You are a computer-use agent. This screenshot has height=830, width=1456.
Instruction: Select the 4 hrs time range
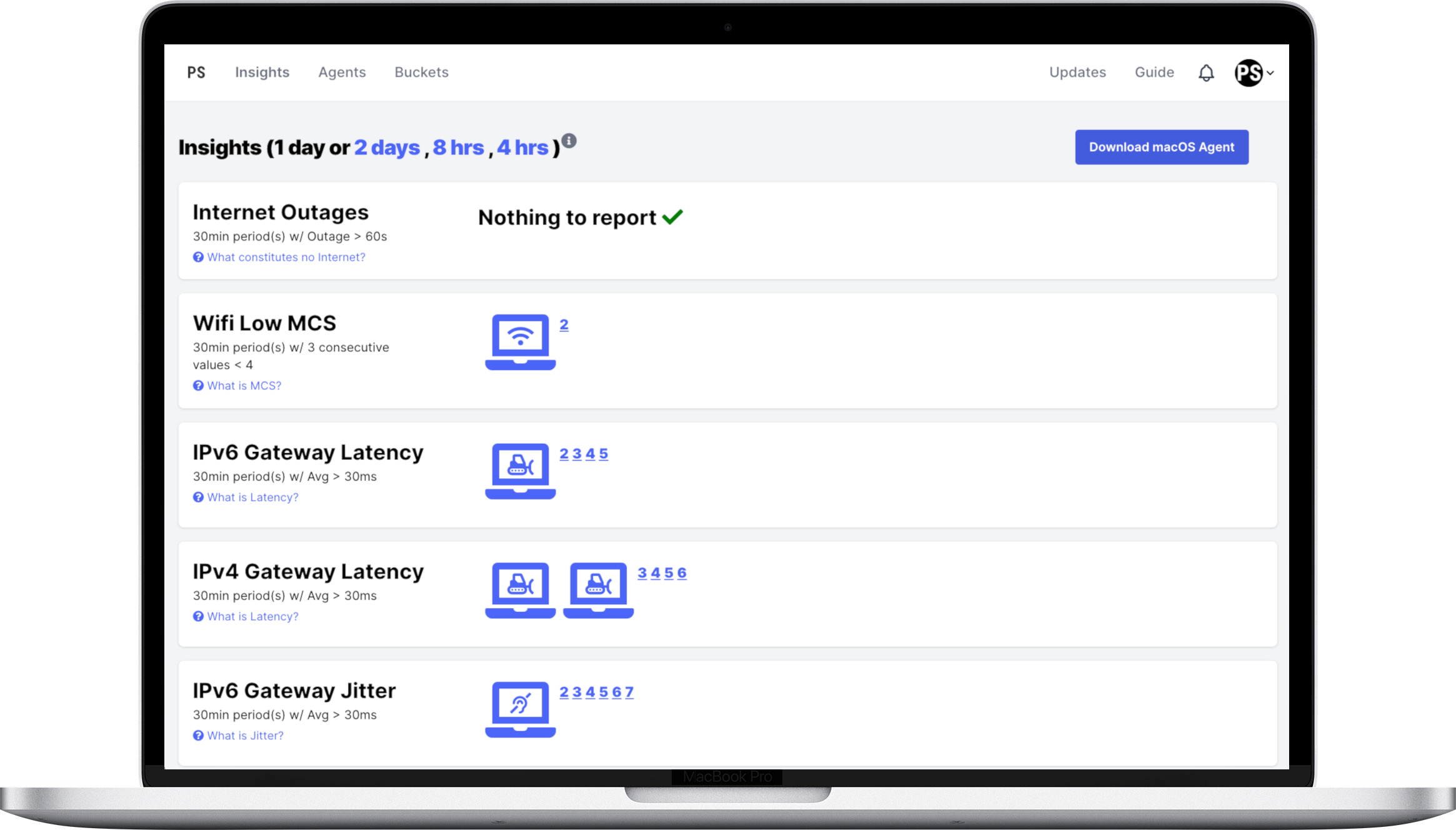[x=522, y=147]
